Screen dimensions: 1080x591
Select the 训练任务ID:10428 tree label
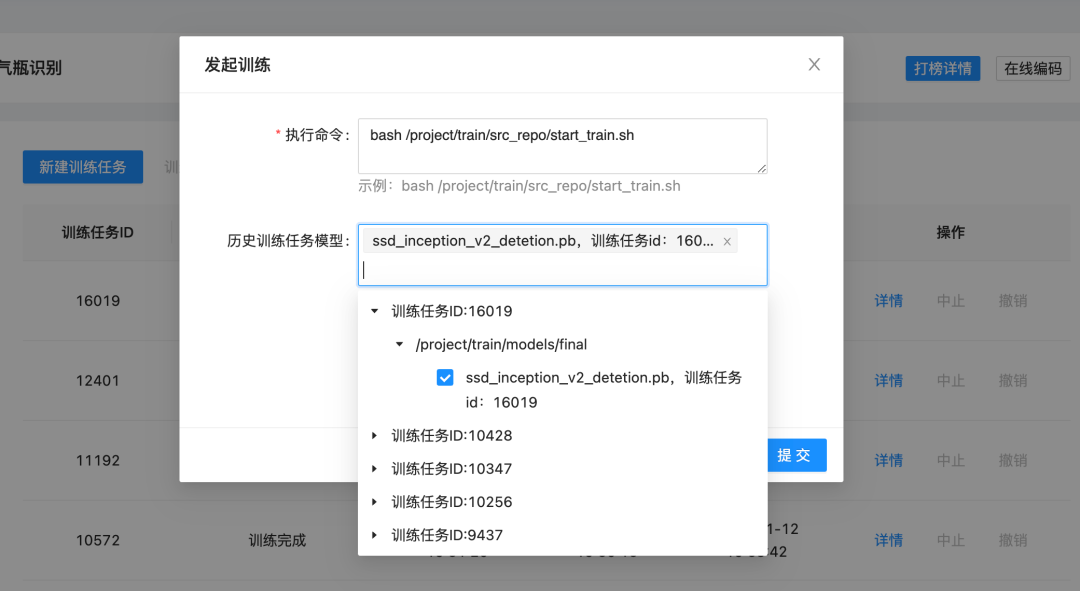[452, 435]
